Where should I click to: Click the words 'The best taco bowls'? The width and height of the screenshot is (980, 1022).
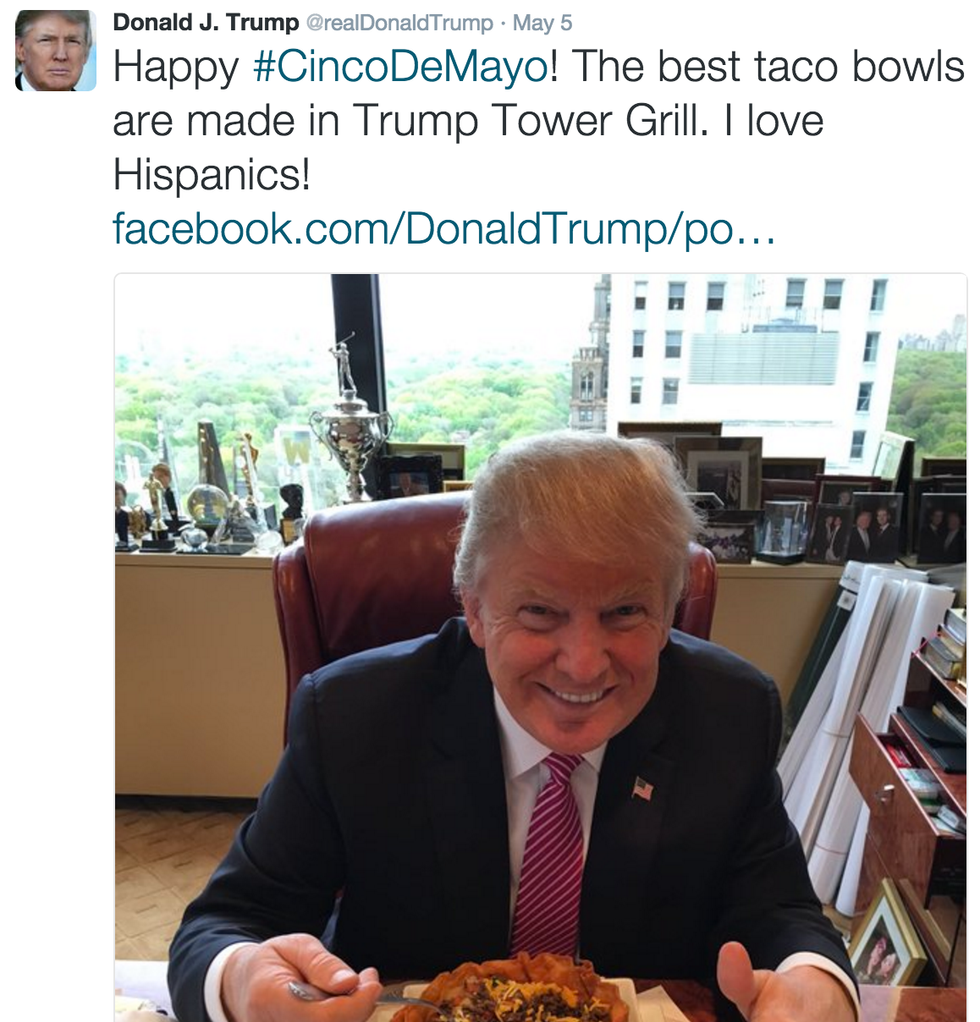click(x=769, y=66)
